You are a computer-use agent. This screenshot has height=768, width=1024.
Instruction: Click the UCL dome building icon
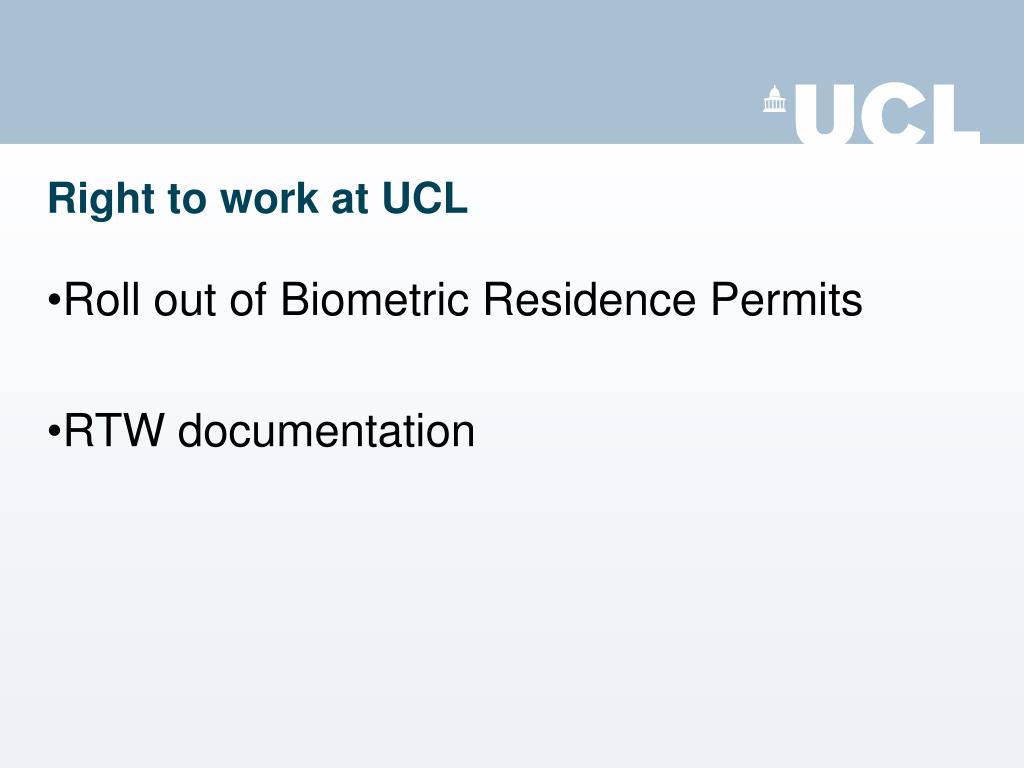pos(775,99)
